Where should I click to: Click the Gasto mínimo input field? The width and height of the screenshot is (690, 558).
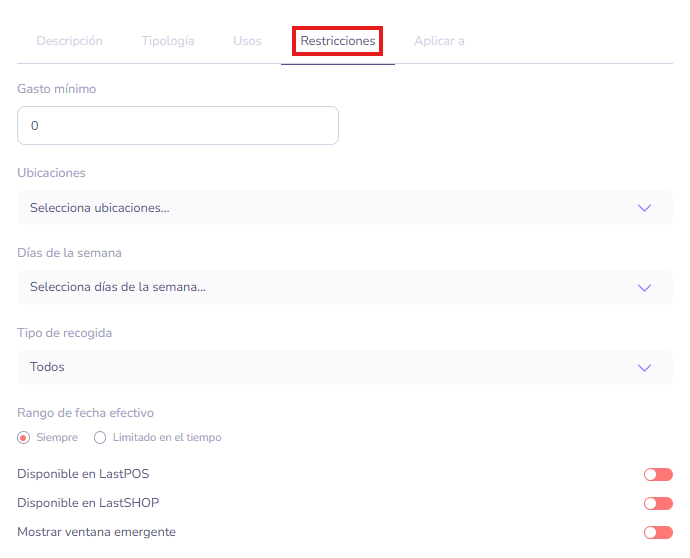point(178,126)
